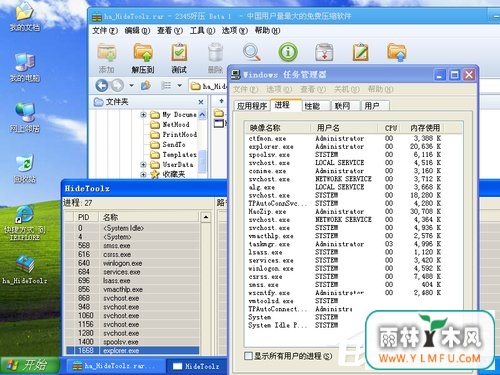Click the blue Back arrow in archive window
The width and height of the screenshot is (500, 375).
[102, 86]
